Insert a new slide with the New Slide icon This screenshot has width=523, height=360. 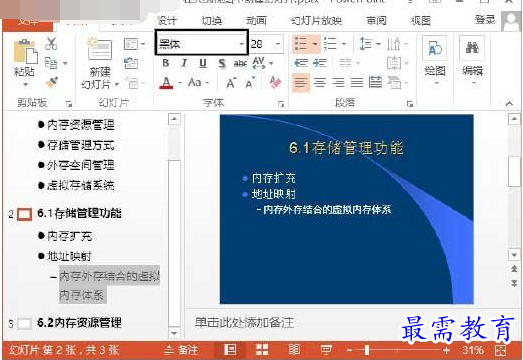coord(99,50)
